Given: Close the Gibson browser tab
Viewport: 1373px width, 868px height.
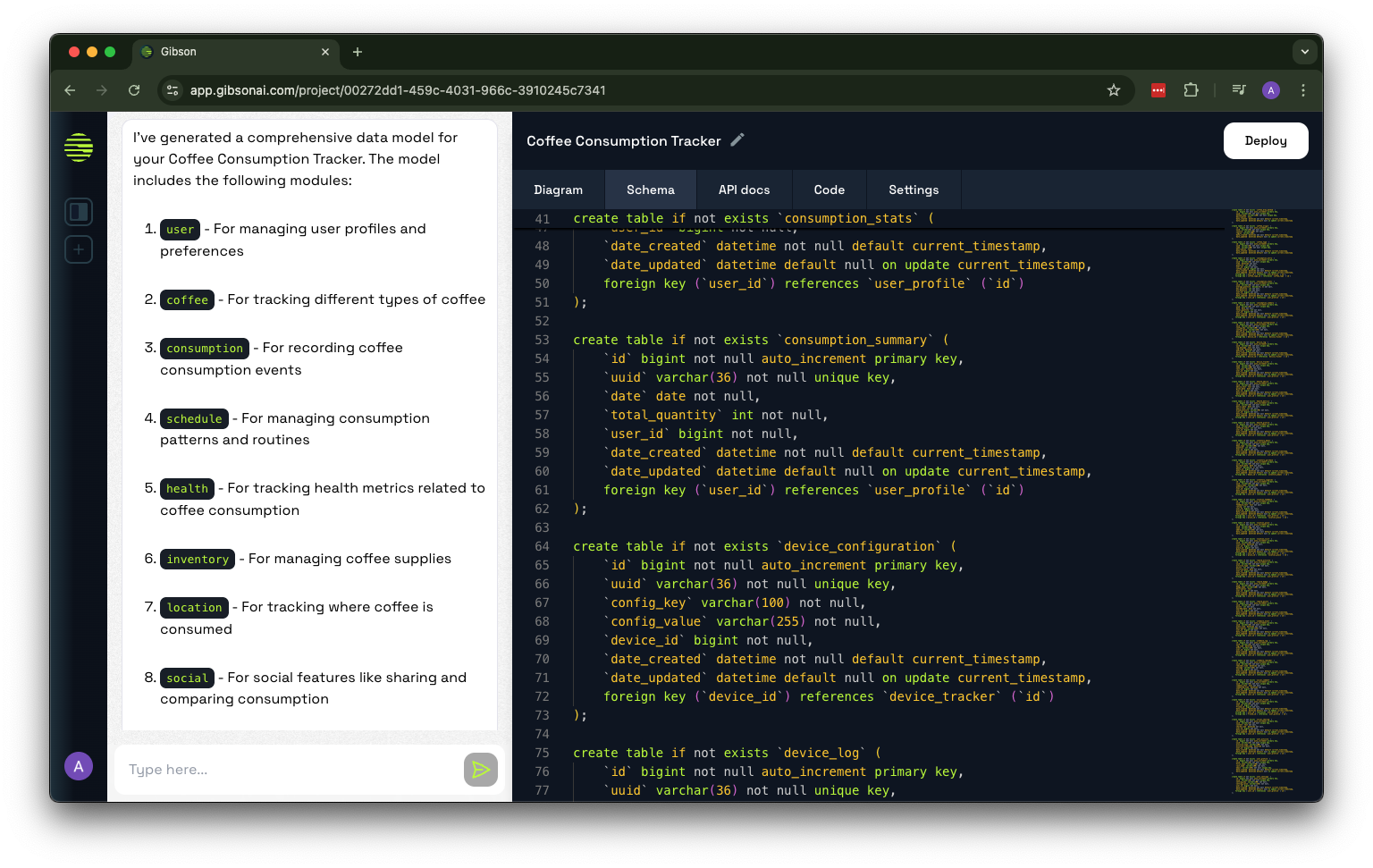Looking at the screenshot, I should pyautogui.click(x=325, y=52).
